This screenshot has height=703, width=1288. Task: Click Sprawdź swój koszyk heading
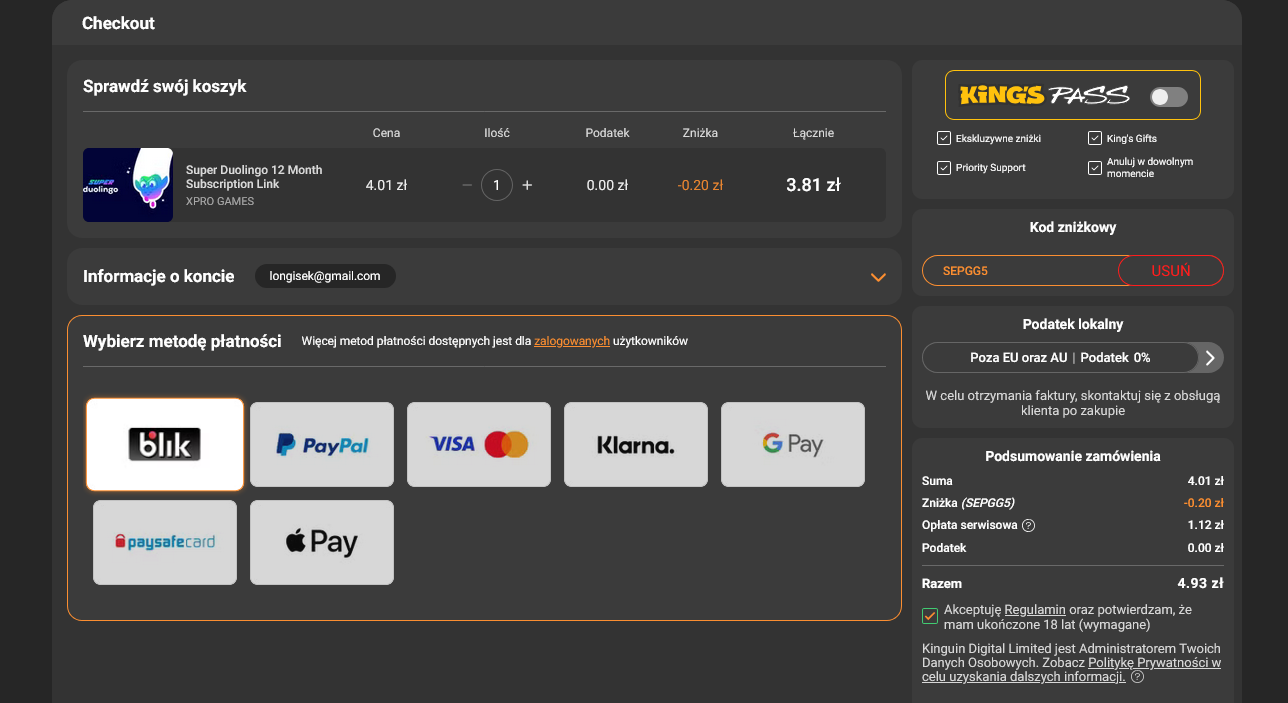[x=165, y=86]
